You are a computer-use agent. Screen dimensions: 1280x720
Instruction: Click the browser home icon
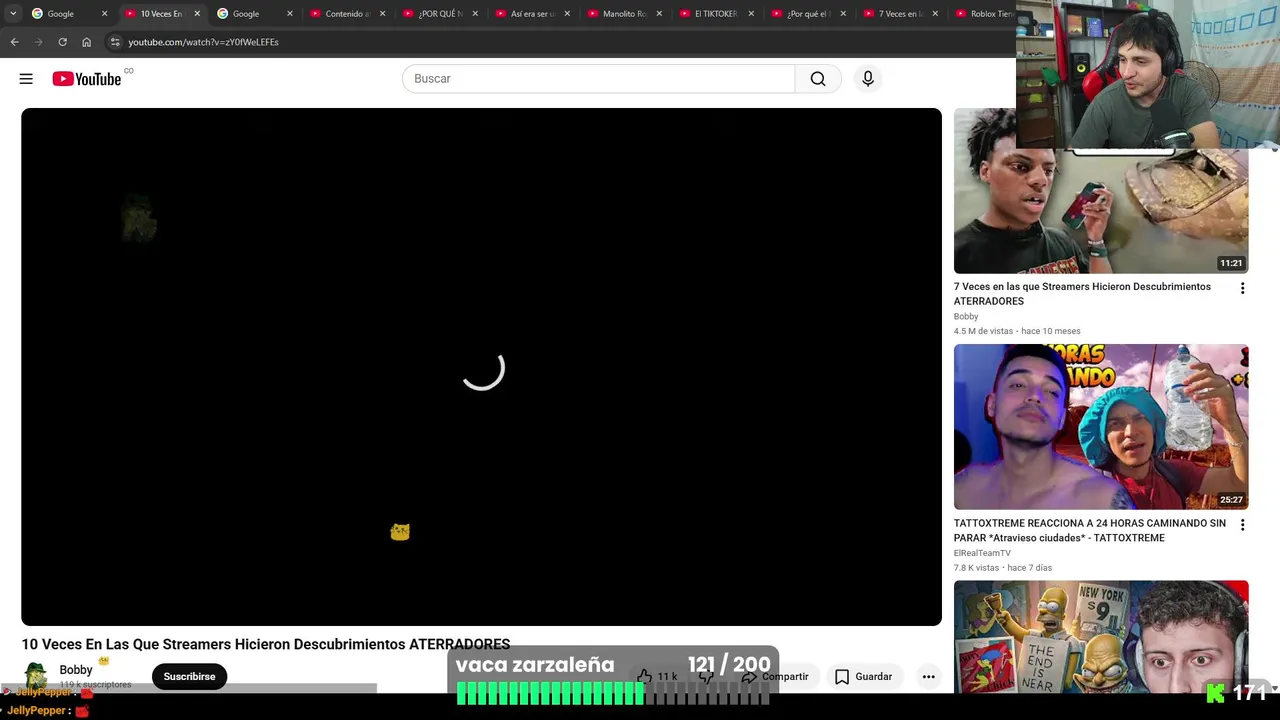point(86,42)
